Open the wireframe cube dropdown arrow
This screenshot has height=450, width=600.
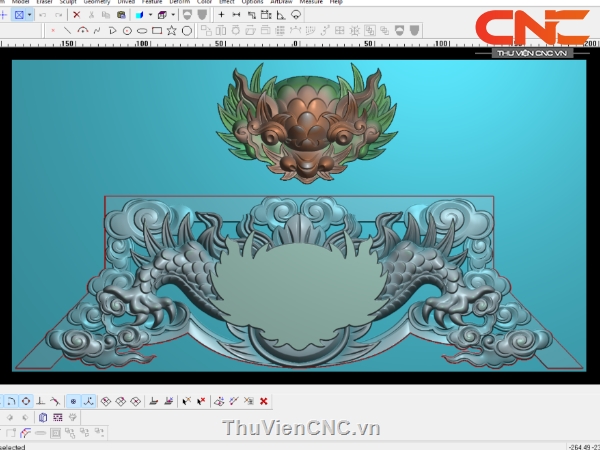173,15
